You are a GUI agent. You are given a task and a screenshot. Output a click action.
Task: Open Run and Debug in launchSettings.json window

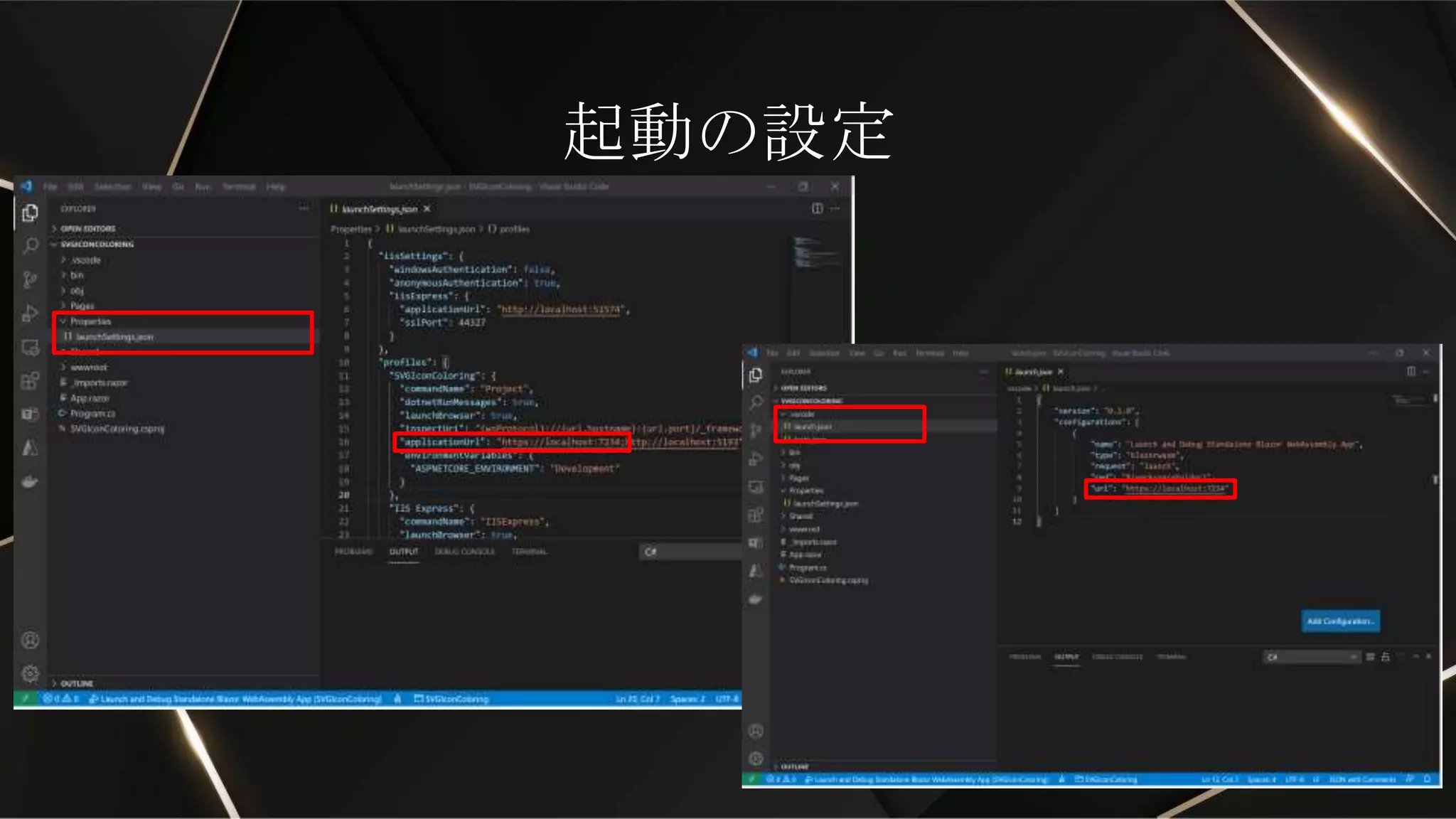pyautogui.click(x=30, y=313)
